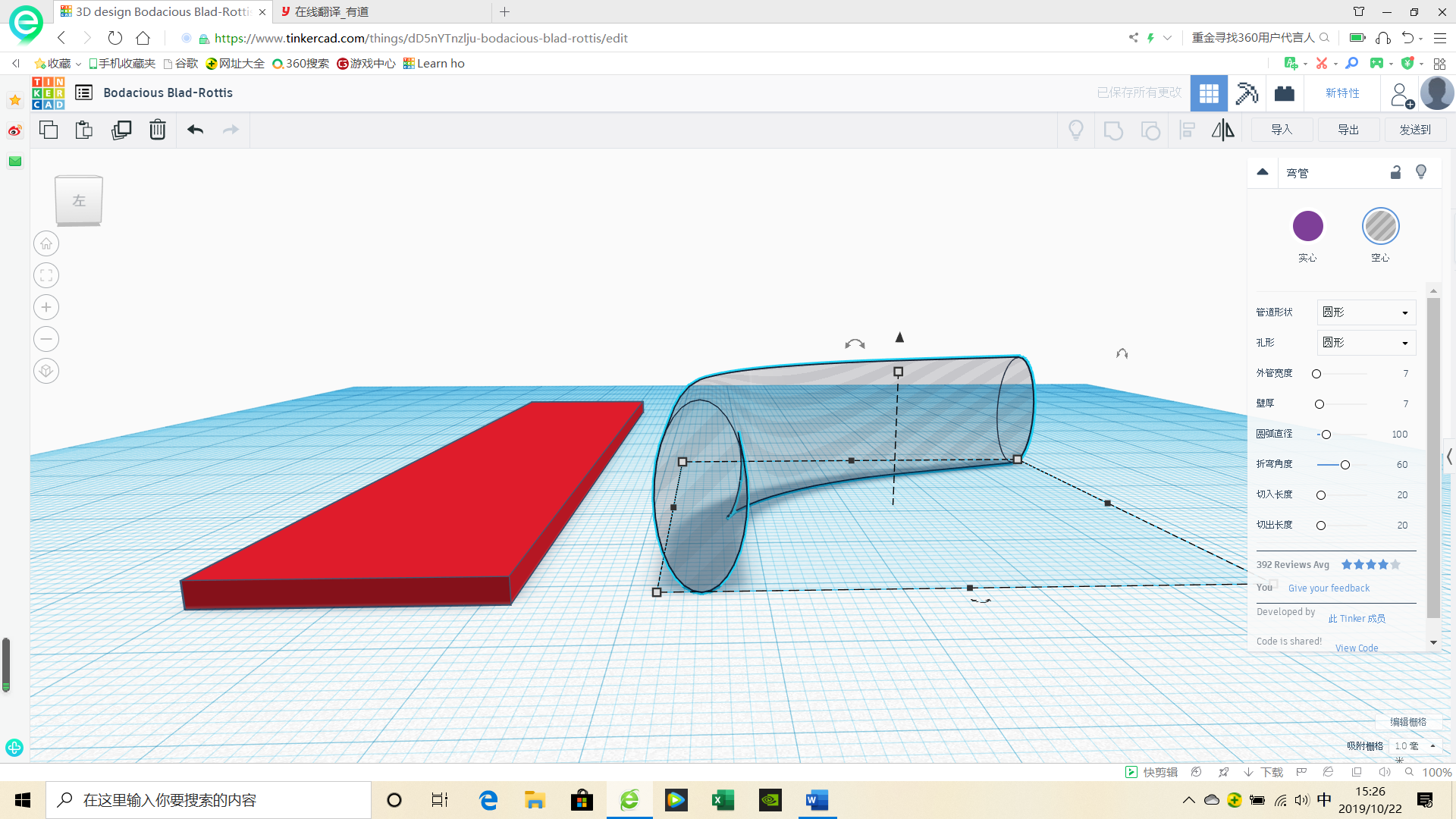Screen dimensions: 1456x819
Task: Open the Bricks mode icon
Action: pyautogui.click(x=1285, y=93)
